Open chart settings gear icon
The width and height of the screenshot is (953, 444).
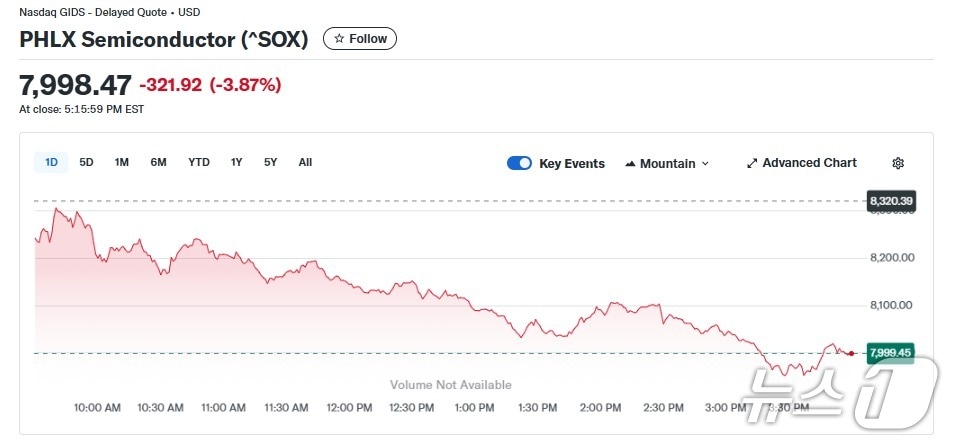pyautogui.click(x=898, y=163)
